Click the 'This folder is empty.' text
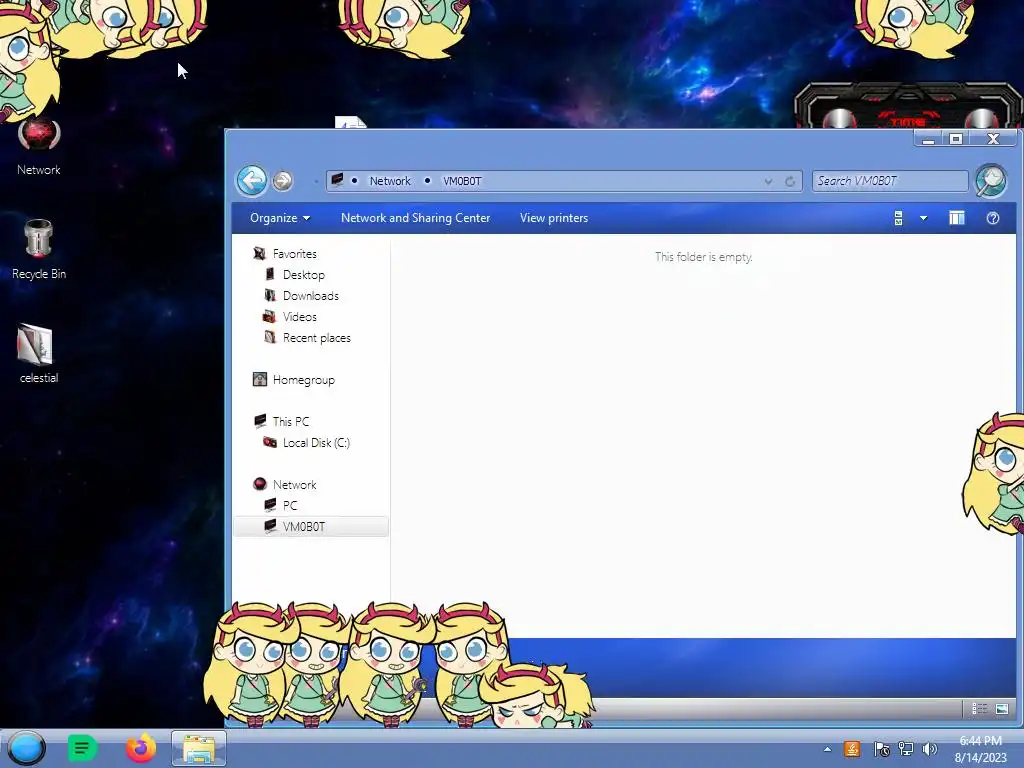The width and height of the screenshot is (1024, 768). (x=703, y=257)
